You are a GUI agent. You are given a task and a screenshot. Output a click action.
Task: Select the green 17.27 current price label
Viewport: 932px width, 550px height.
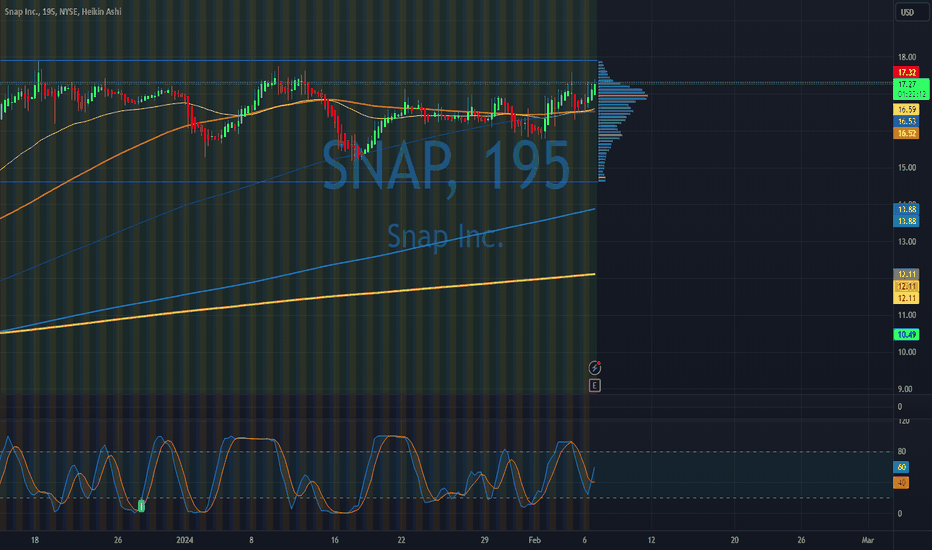(911, 89)
